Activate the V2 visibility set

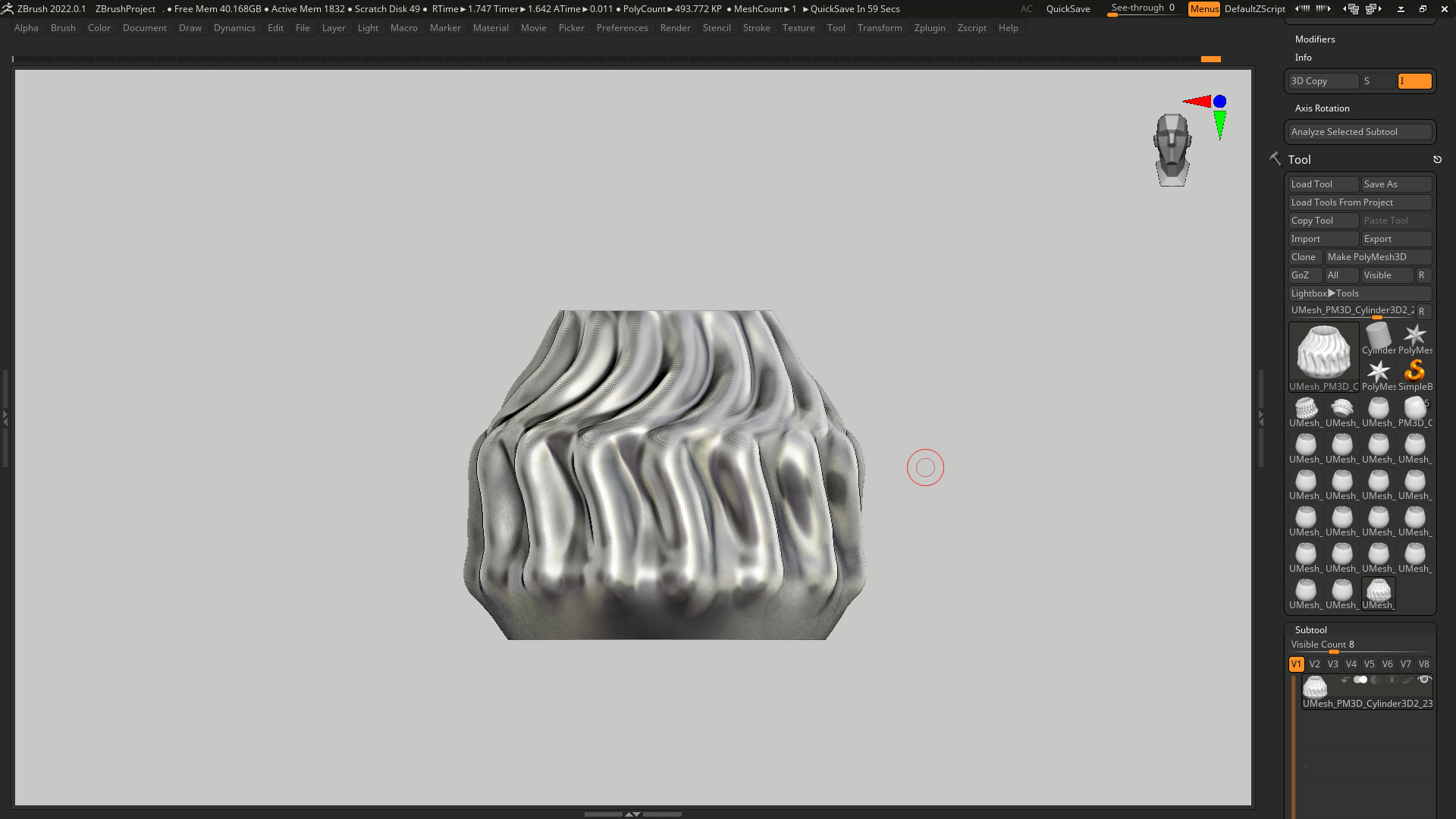coord(1315,664)
